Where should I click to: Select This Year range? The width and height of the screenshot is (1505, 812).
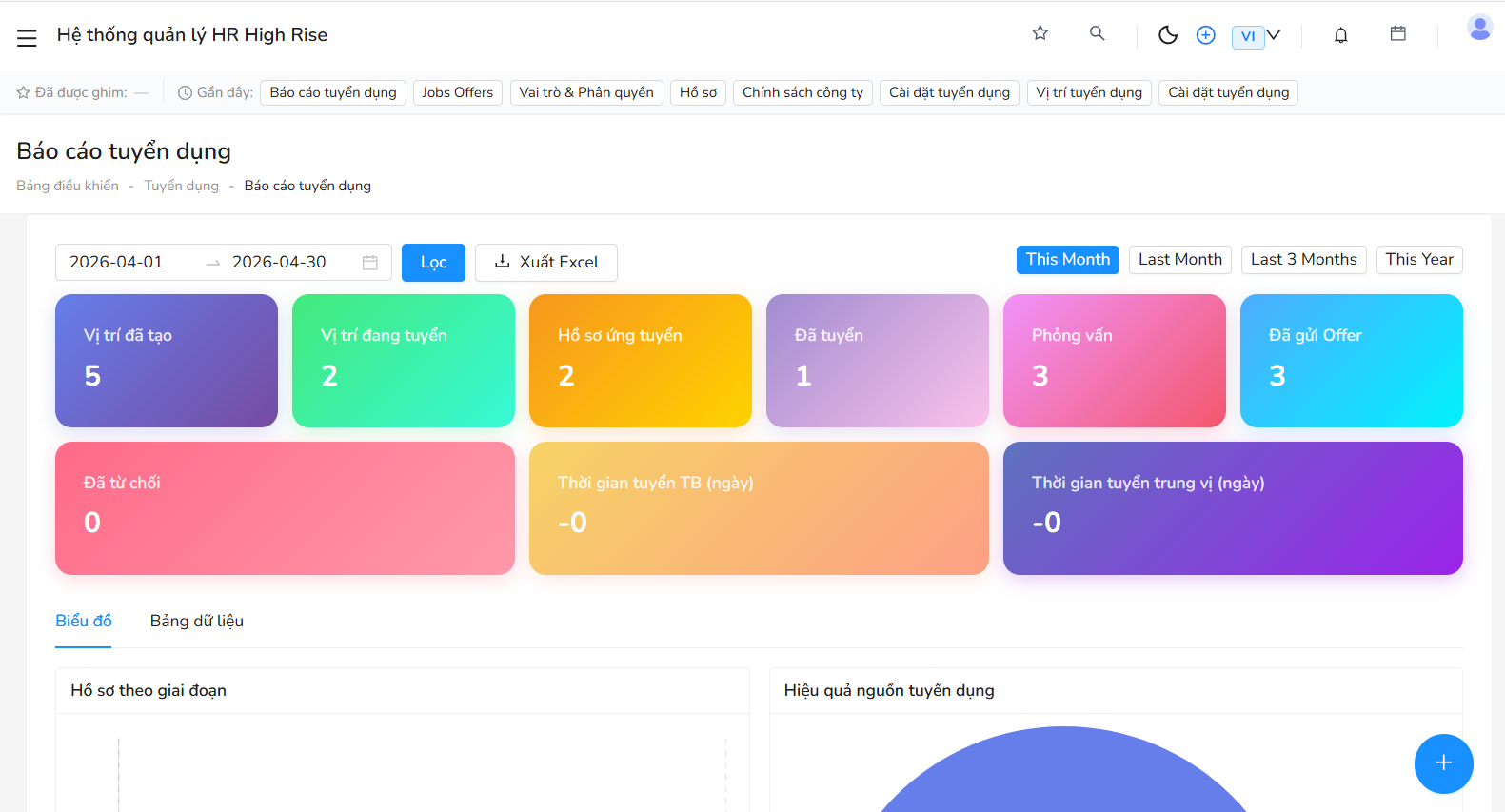(1419, 260)
